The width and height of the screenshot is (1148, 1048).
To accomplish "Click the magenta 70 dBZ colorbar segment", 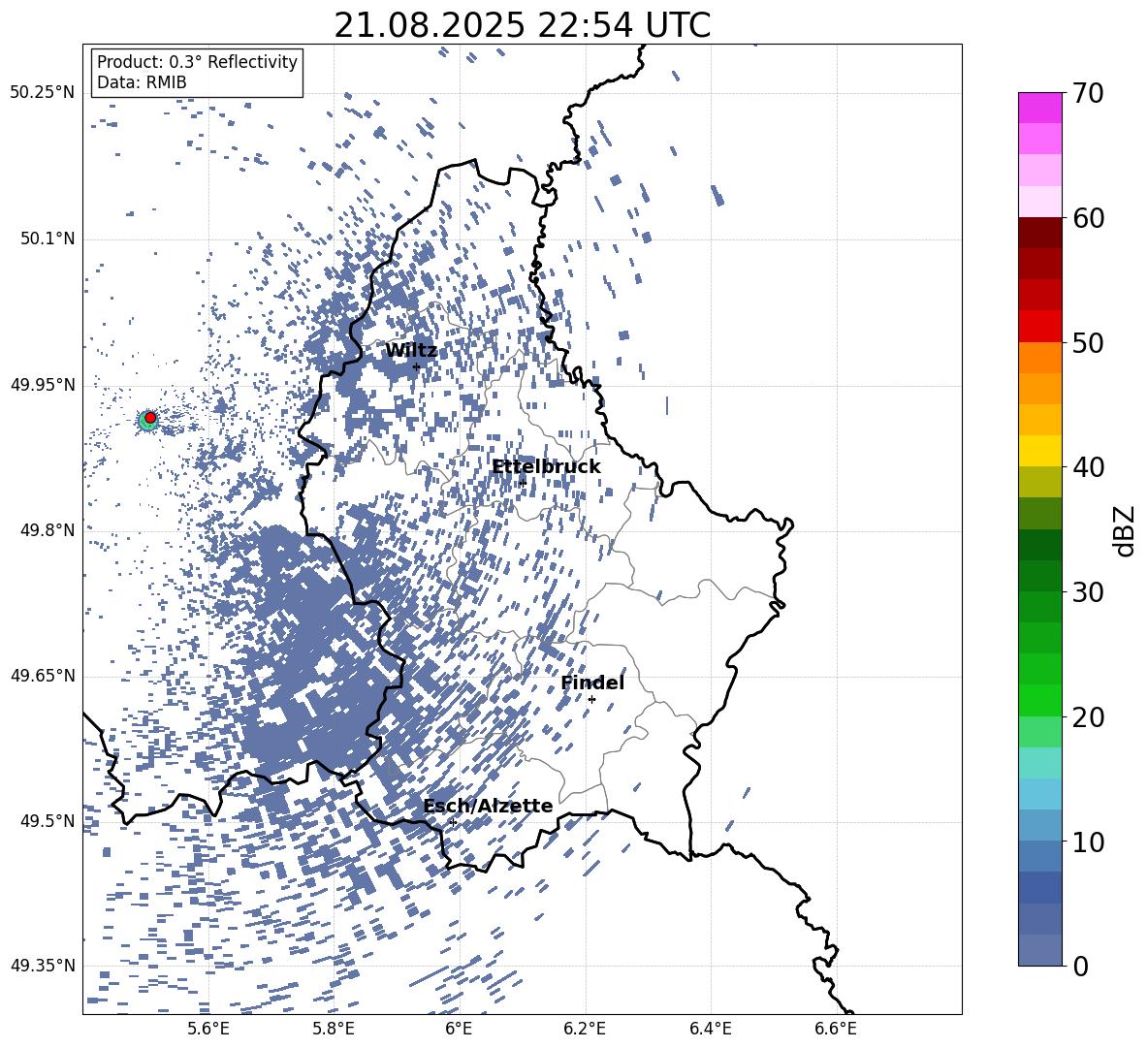I will pos(1039,108).
